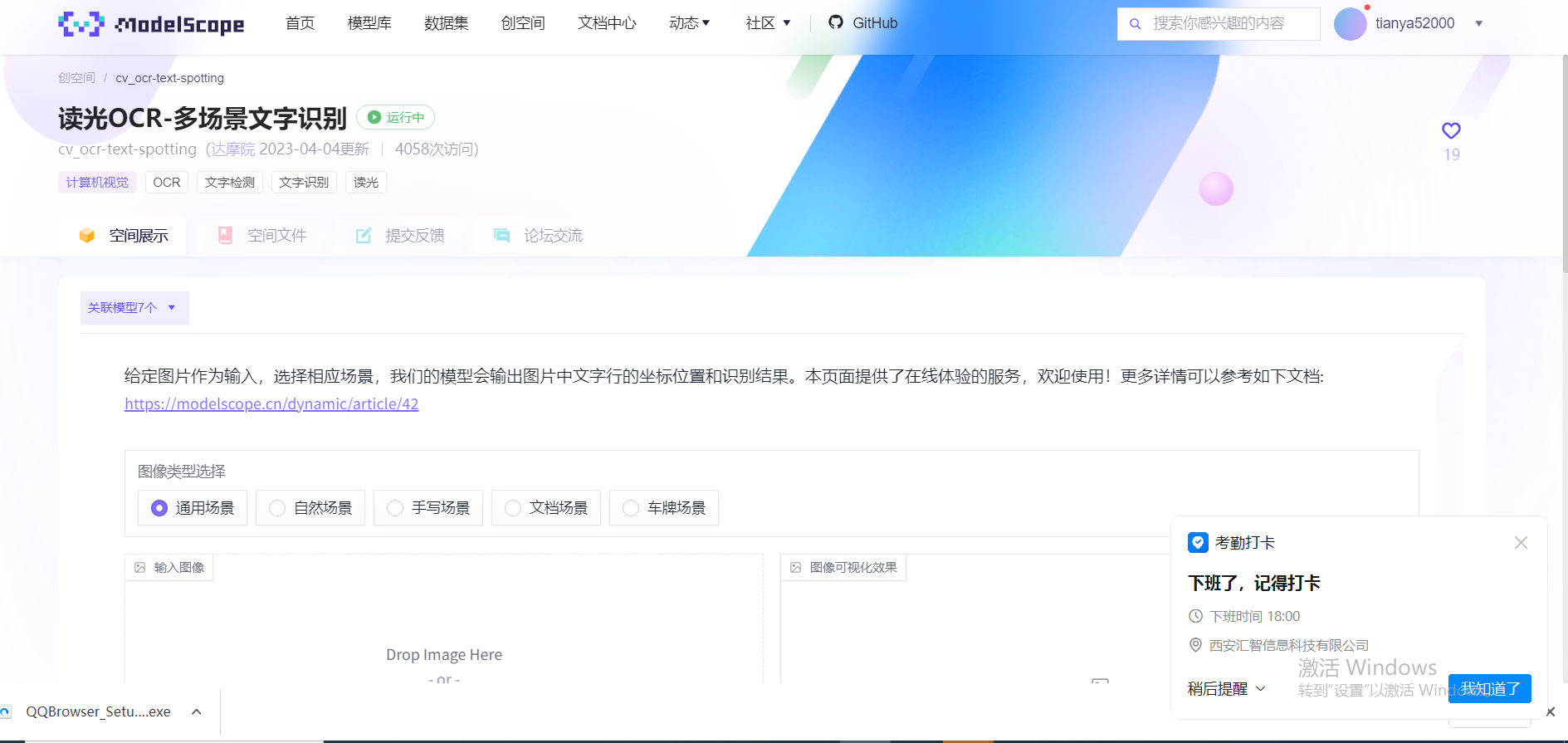This screenshot has height=743, width=1568.
Task: Open the modelscope.cn/dynamic/article/42 link
Action: click(271, 404)
